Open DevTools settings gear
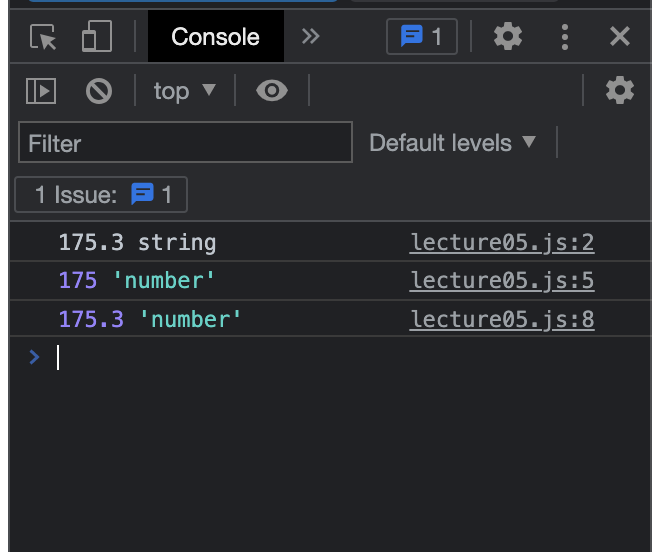Screen dimensions: 652x552 pyautogui.click(x=508, y=37)
